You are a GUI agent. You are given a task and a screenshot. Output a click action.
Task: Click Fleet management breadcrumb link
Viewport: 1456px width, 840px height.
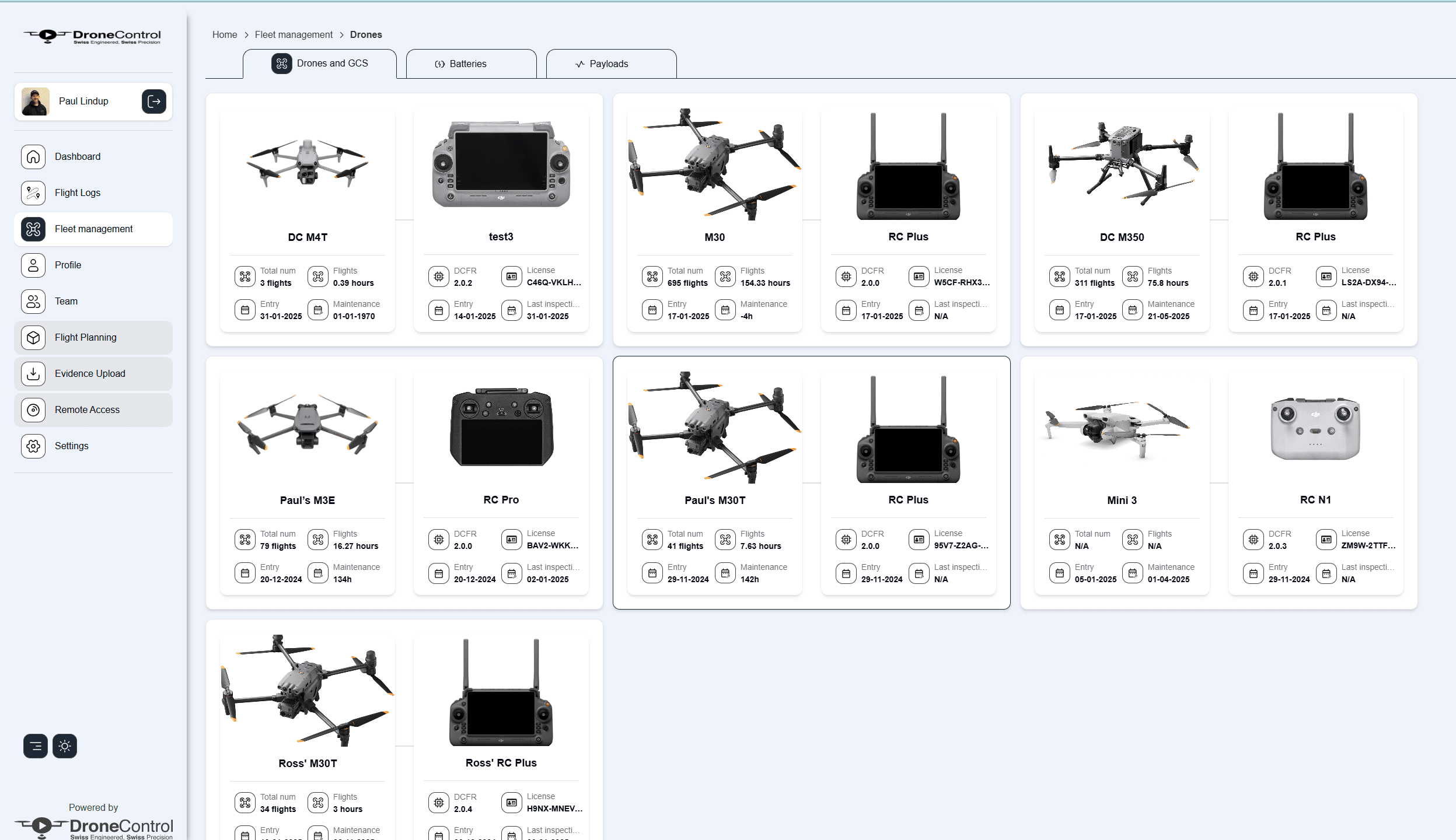coord(294,35)
